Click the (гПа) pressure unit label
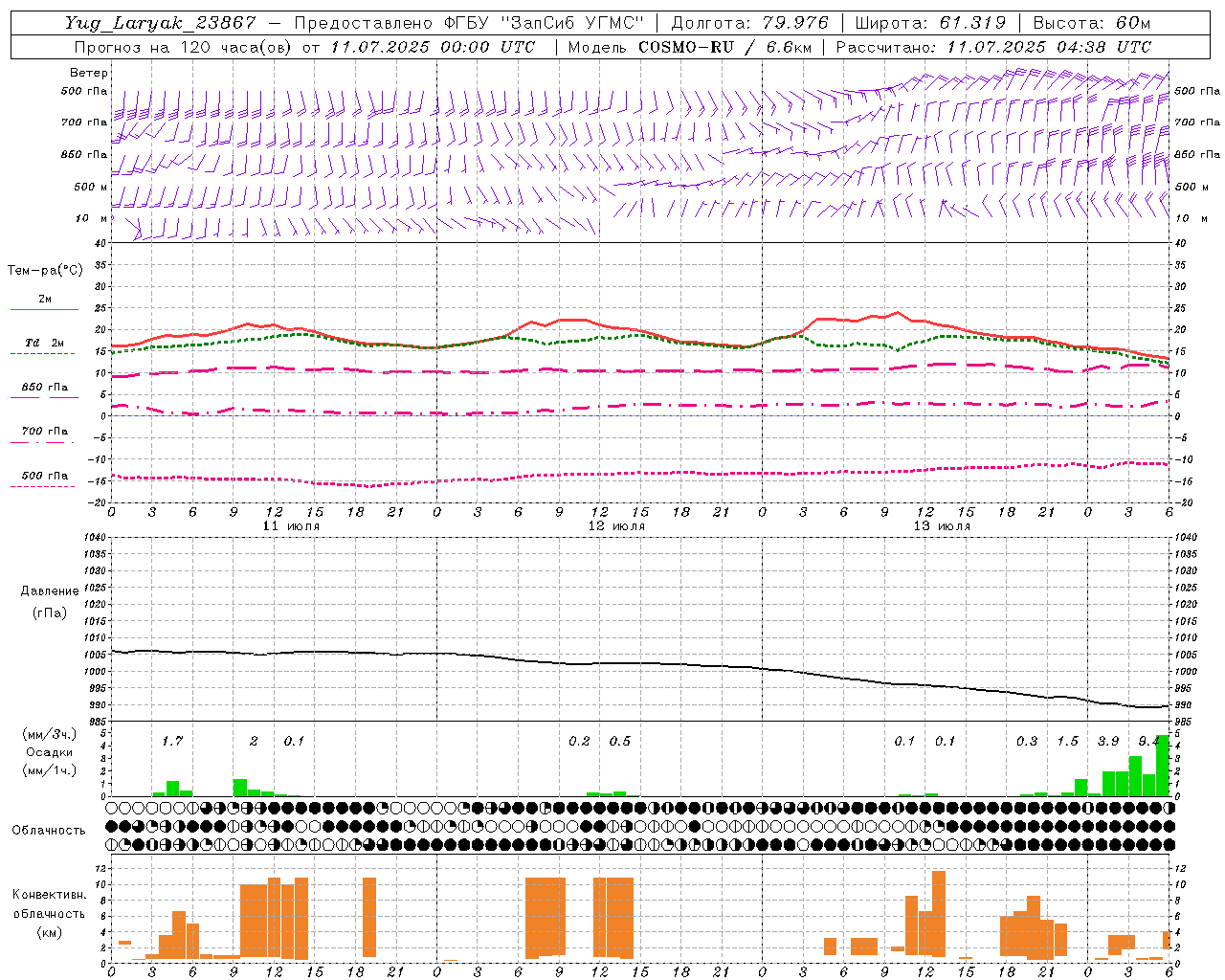 coord(49,612)
